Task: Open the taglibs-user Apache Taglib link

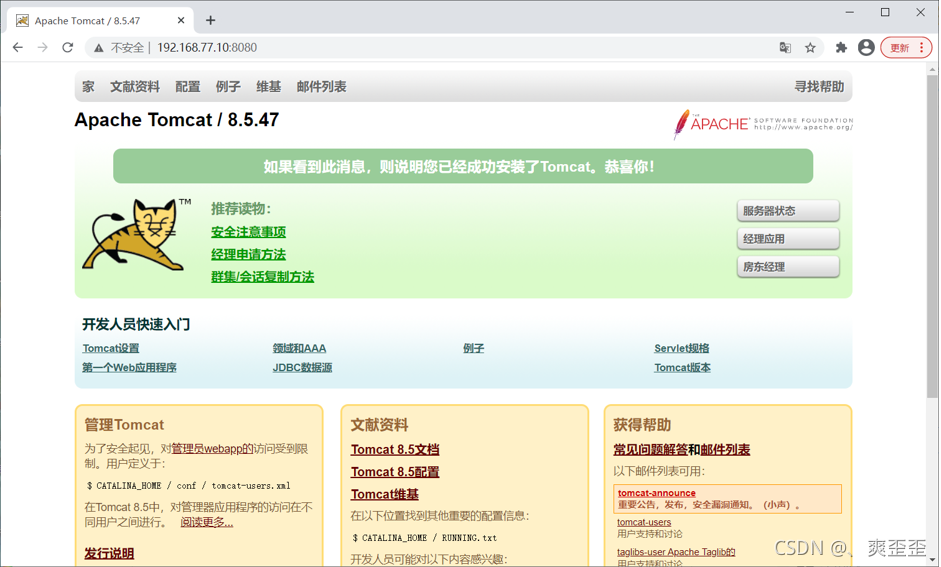Action: pos(676,551)
